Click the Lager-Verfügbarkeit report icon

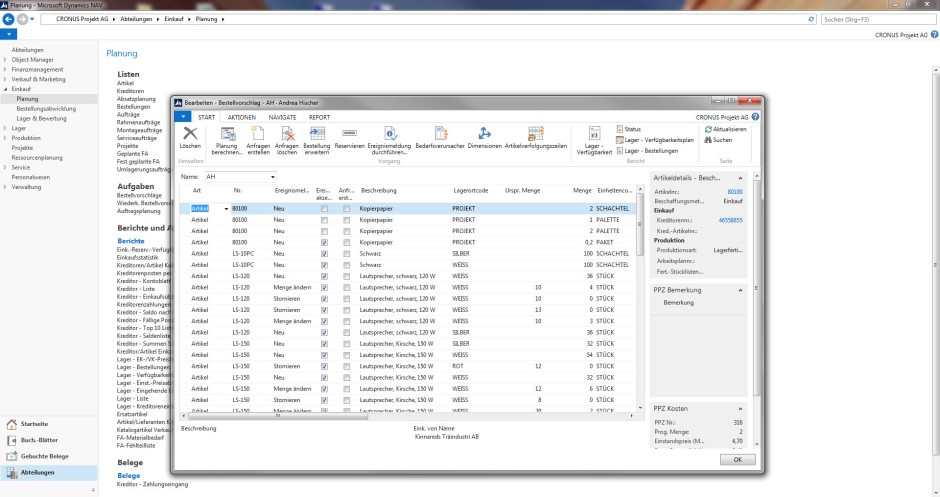(x=594, y=134)
